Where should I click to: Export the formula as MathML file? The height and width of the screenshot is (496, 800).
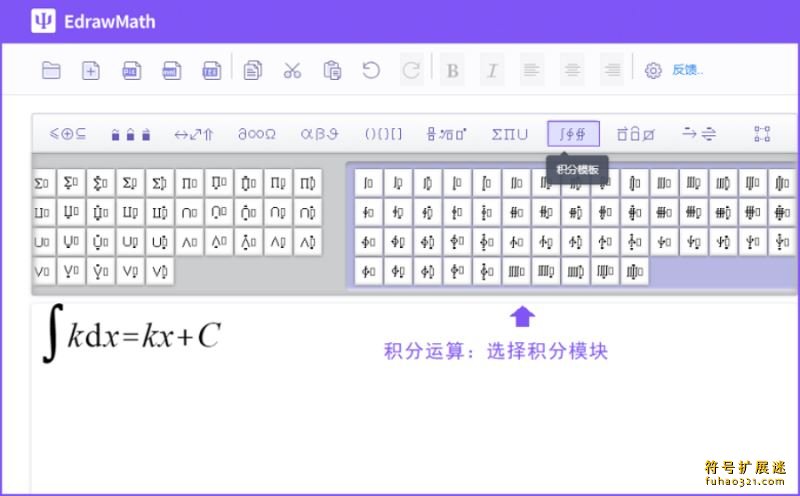(171, 70)
